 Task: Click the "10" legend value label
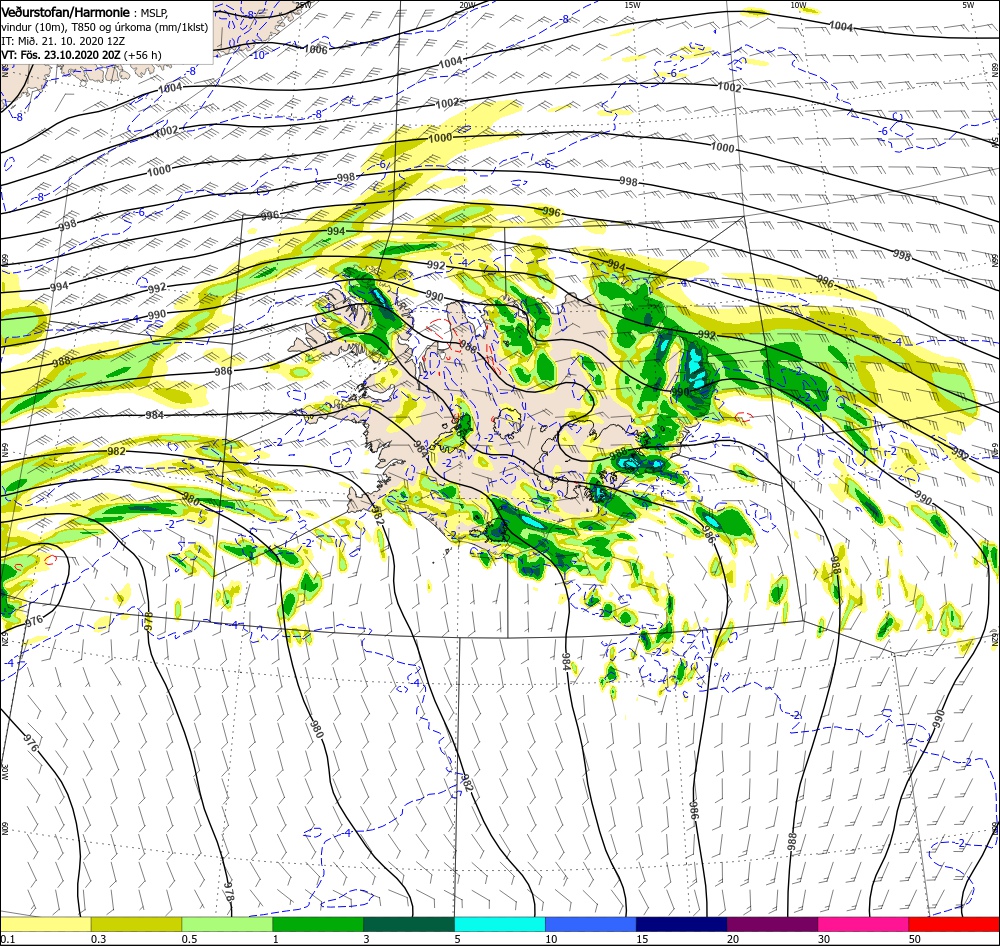coord(551,938)
